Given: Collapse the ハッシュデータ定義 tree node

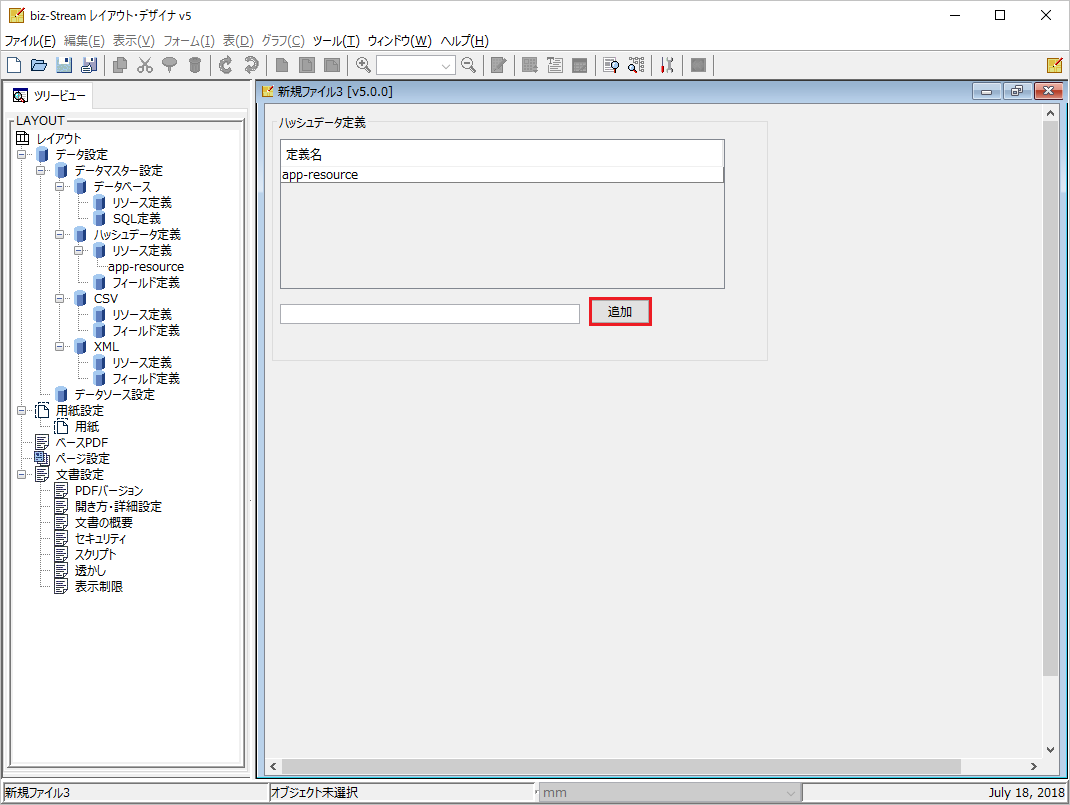Looking at the screenshot, I should click(x=60, y=235).
